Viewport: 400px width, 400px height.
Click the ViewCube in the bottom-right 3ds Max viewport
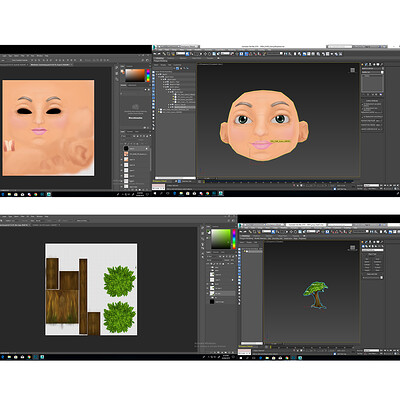point(352,247)
